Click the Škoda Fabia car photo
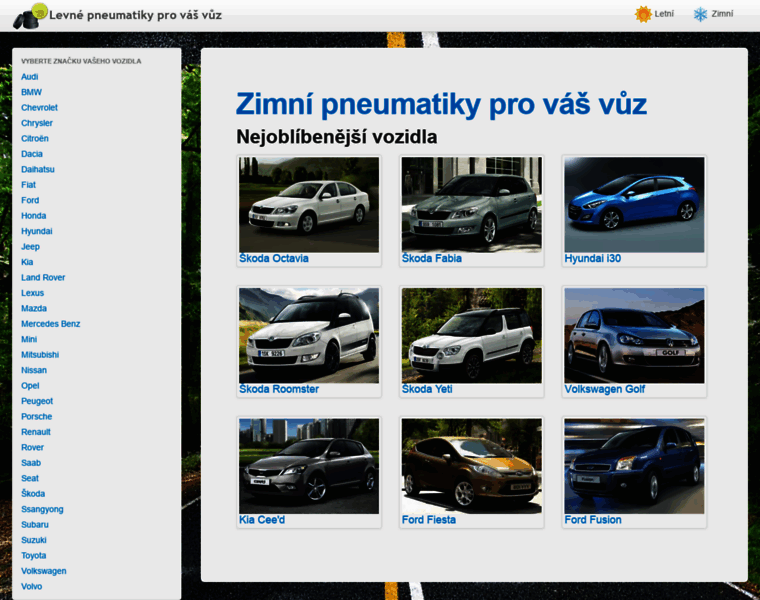760x600 pixels. coord(472,205)
